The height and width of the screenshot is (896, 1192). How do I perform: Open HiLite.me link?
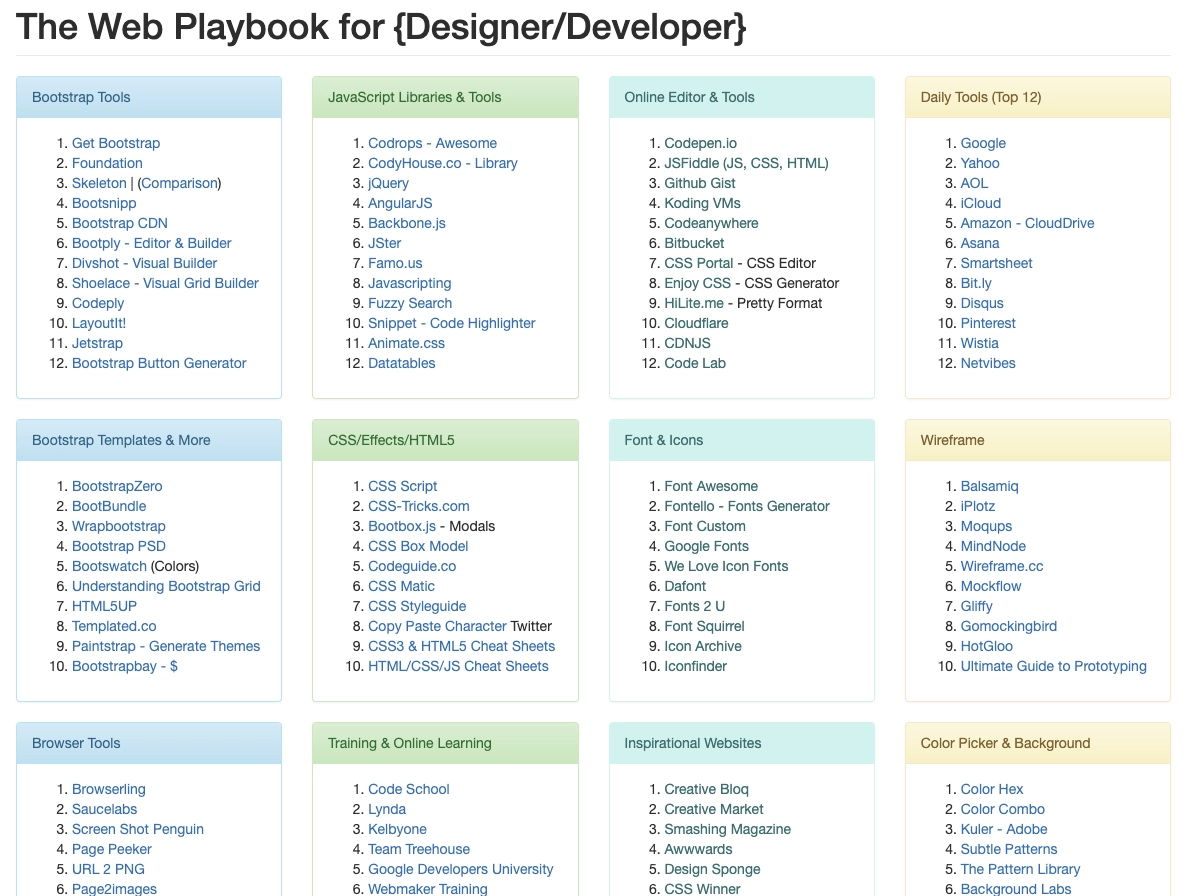(693, 303)
